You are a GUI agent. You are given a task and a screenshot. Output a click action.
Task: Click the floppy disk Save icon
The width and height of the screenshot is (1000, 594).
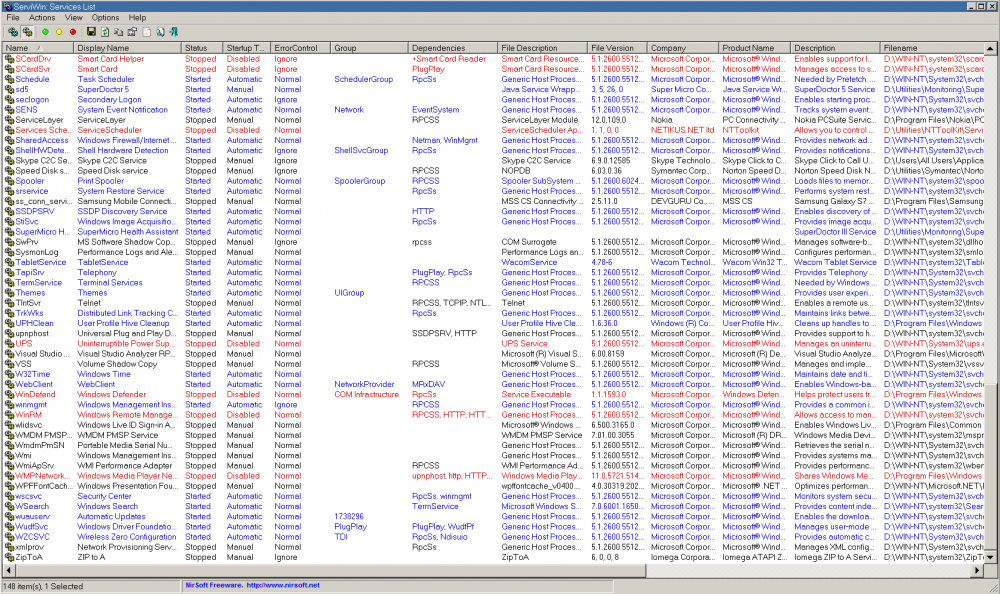(x=92, y=32)
